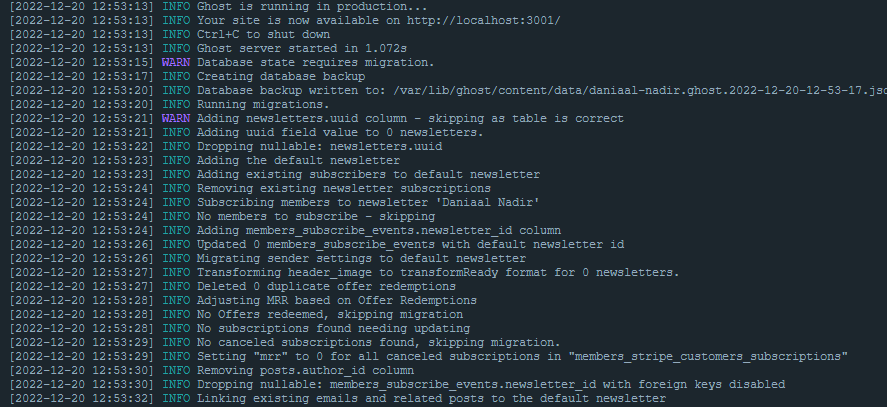
Task: Click the WARN label on the newsletters.uuid line
Action: pyautogui.click(x=176, y=118)
